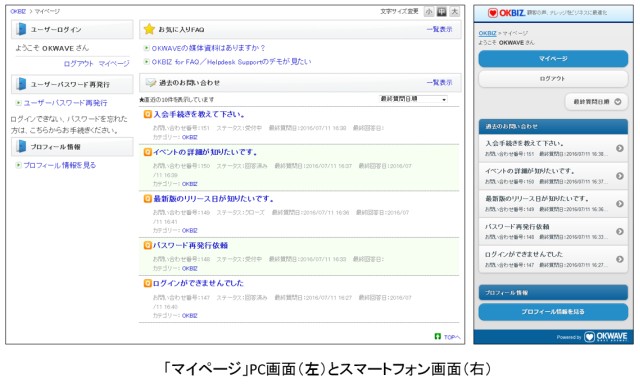Image resolution: width=640 pixels, height=384 pixels.
Task: Tap smartphone inquiry row 入会手続きを教えて下さい。
Action: click(553, 148)
